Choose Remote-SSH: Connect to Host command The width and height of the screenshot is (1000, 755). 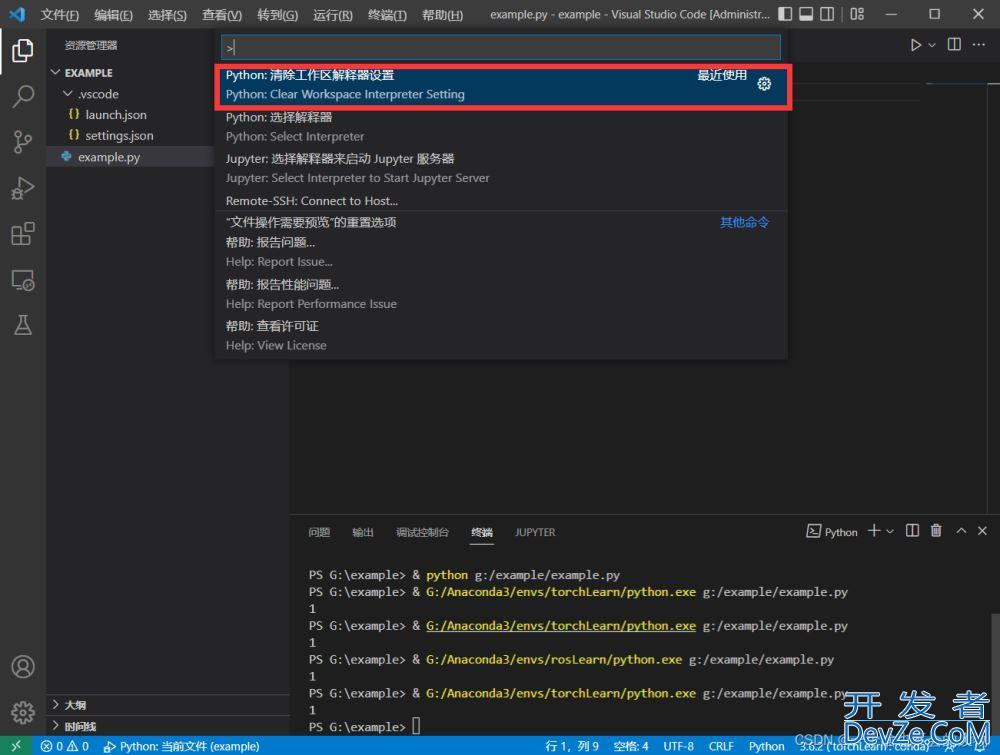[x=501, y=200]
